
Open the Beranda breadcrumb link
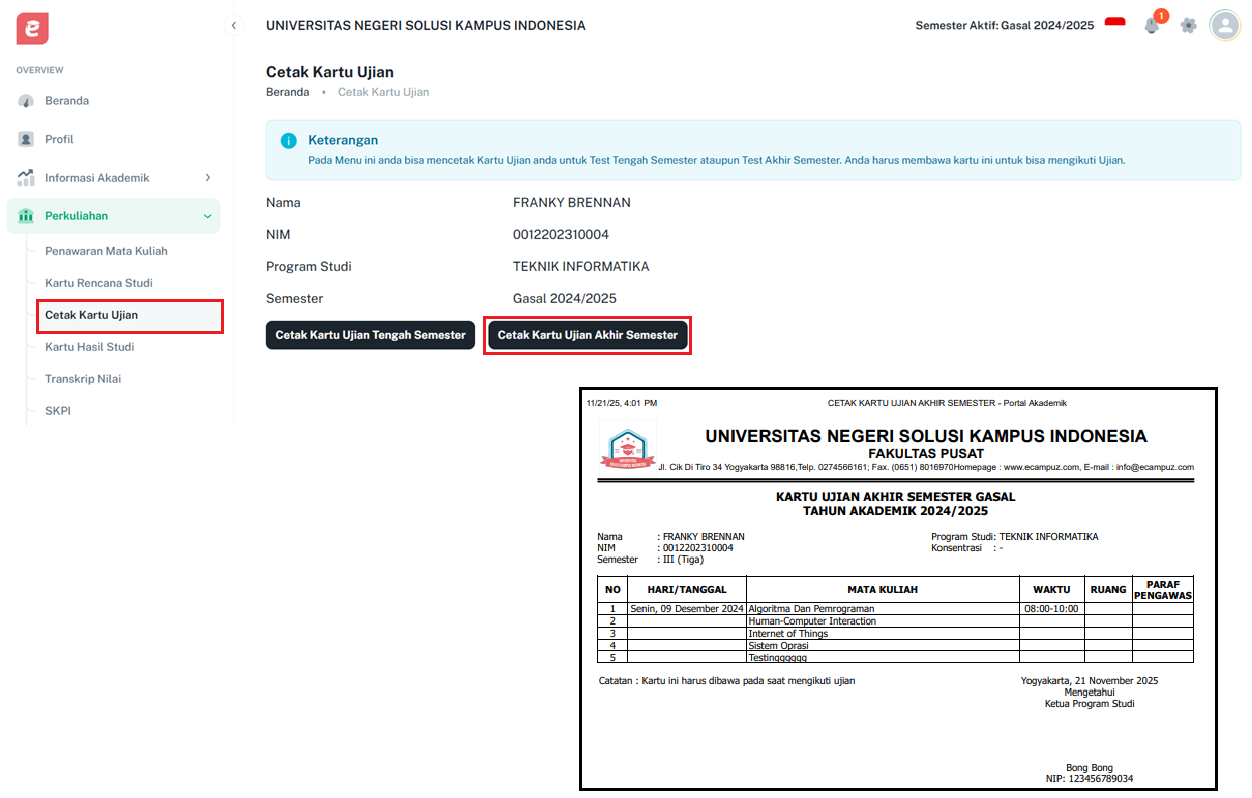(x=288, y=91)
